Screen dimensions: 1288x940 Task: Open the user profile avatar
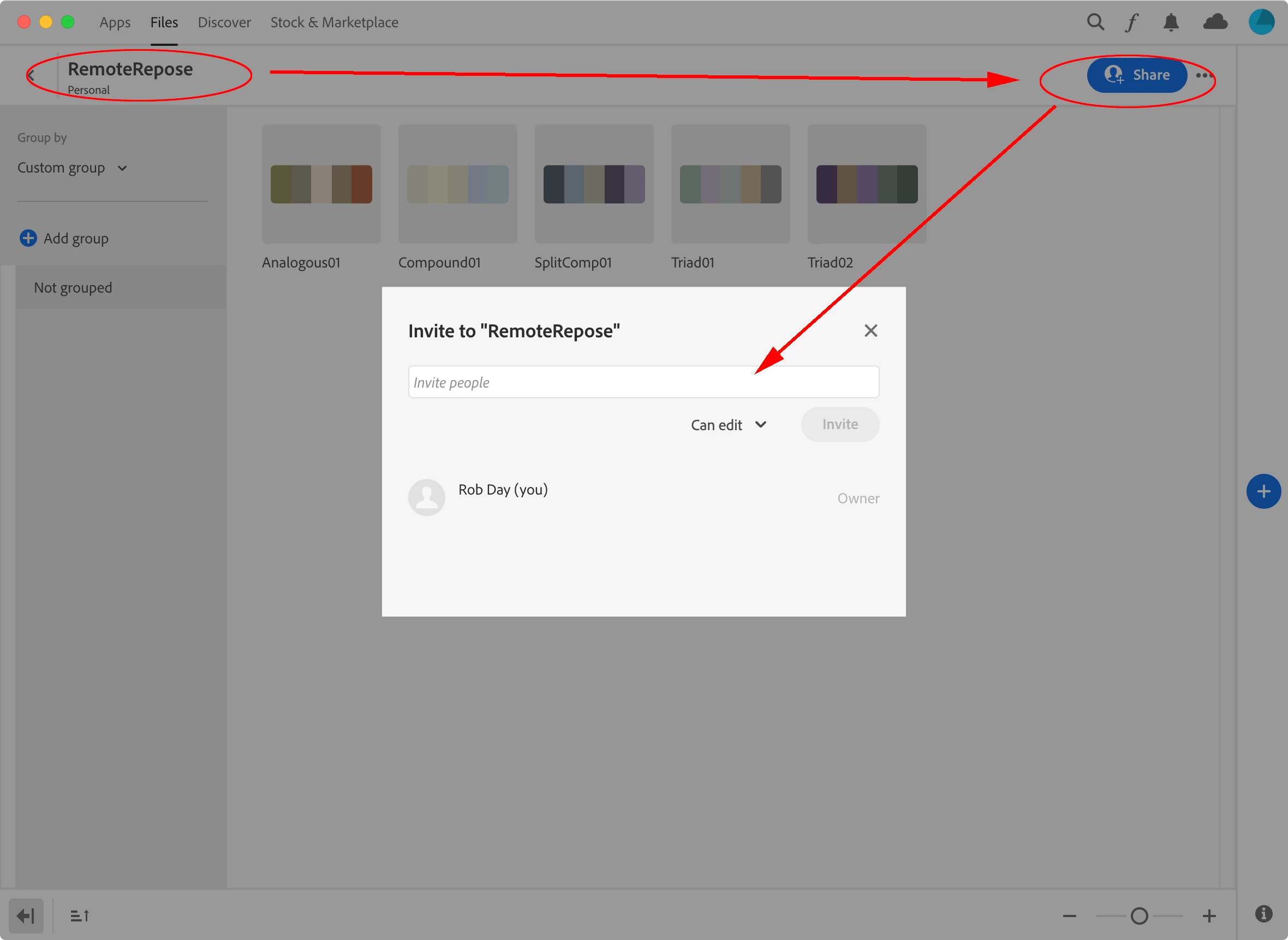tap(1261, 22)
